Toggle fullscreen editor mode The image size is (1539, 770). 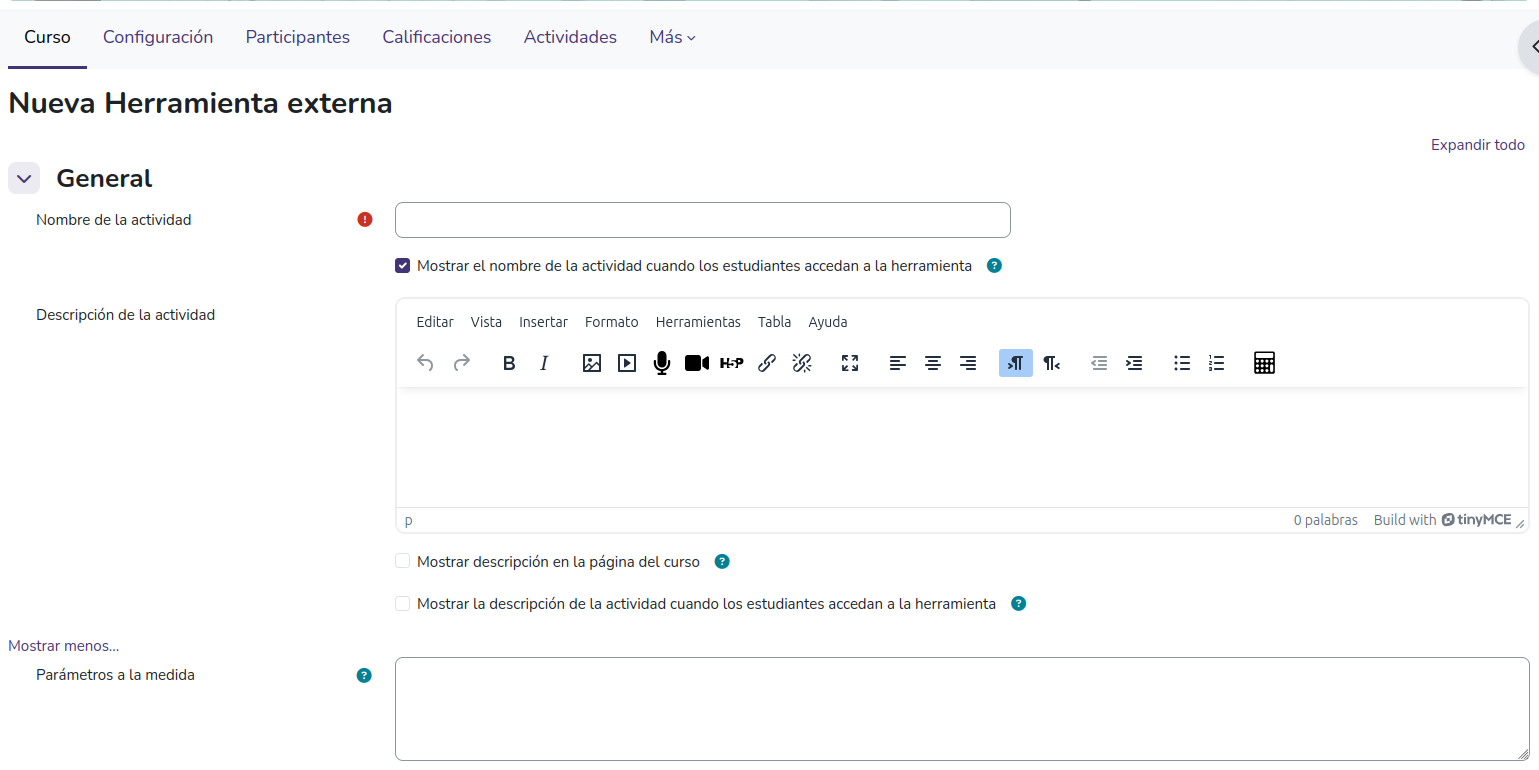click(x=850, y=363)
